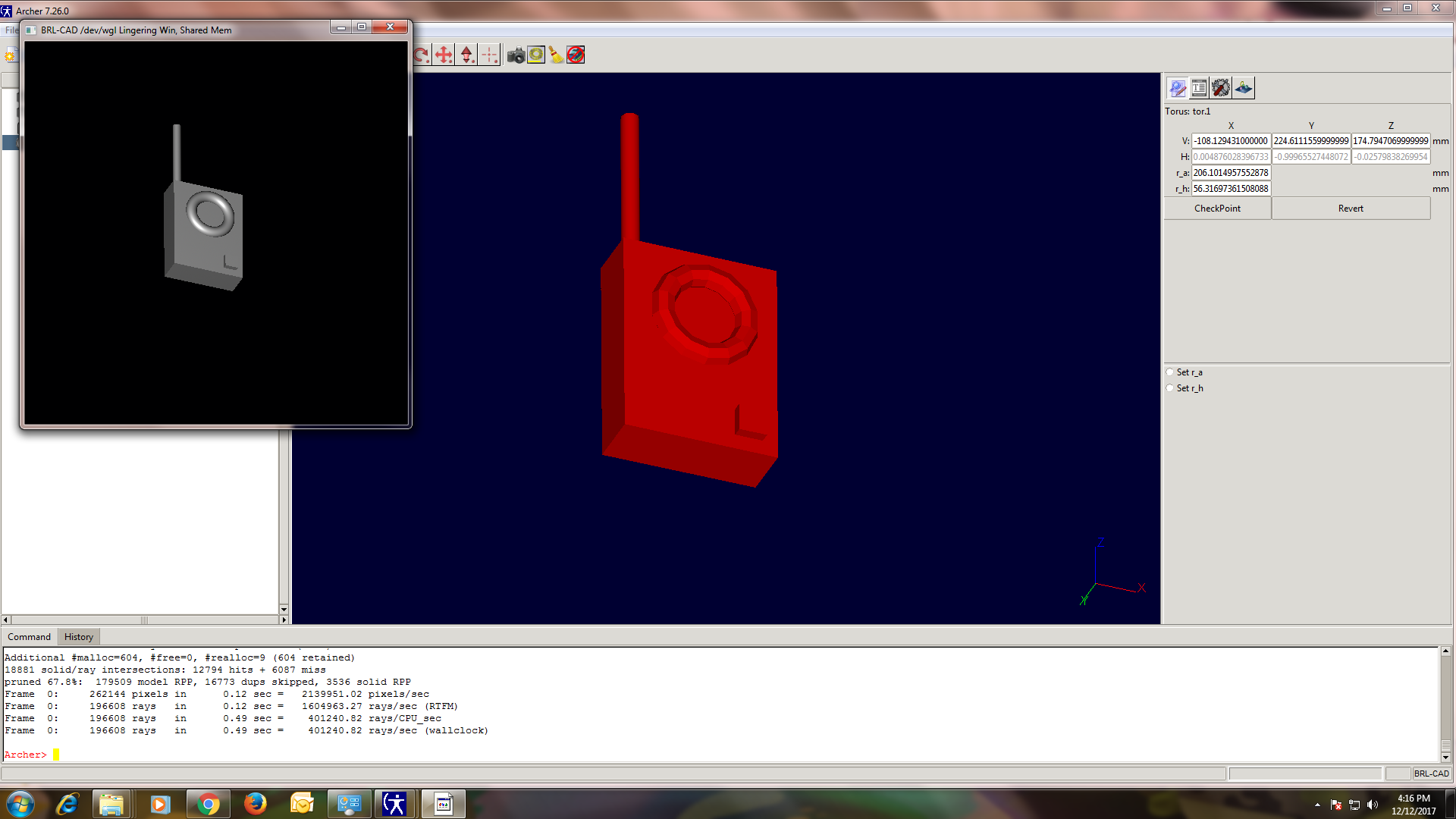Open the media player taskbar icon

coord(160,804)
